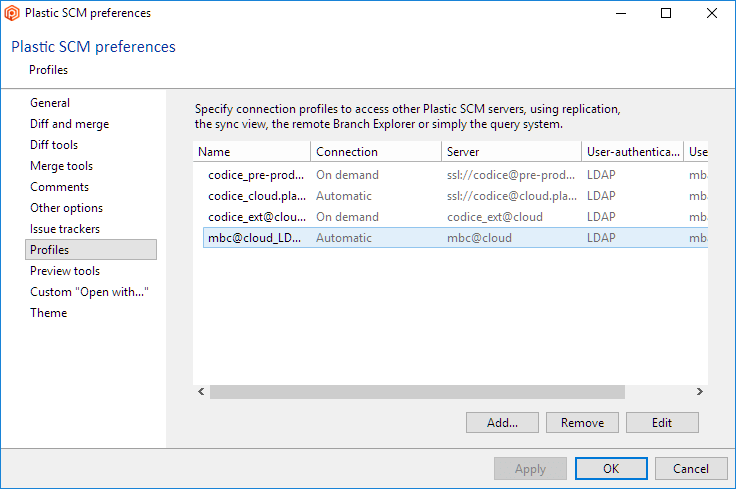Select the Merge tools section
The height and width of the screenshot is (489, 736).
[x=61, y=166]
